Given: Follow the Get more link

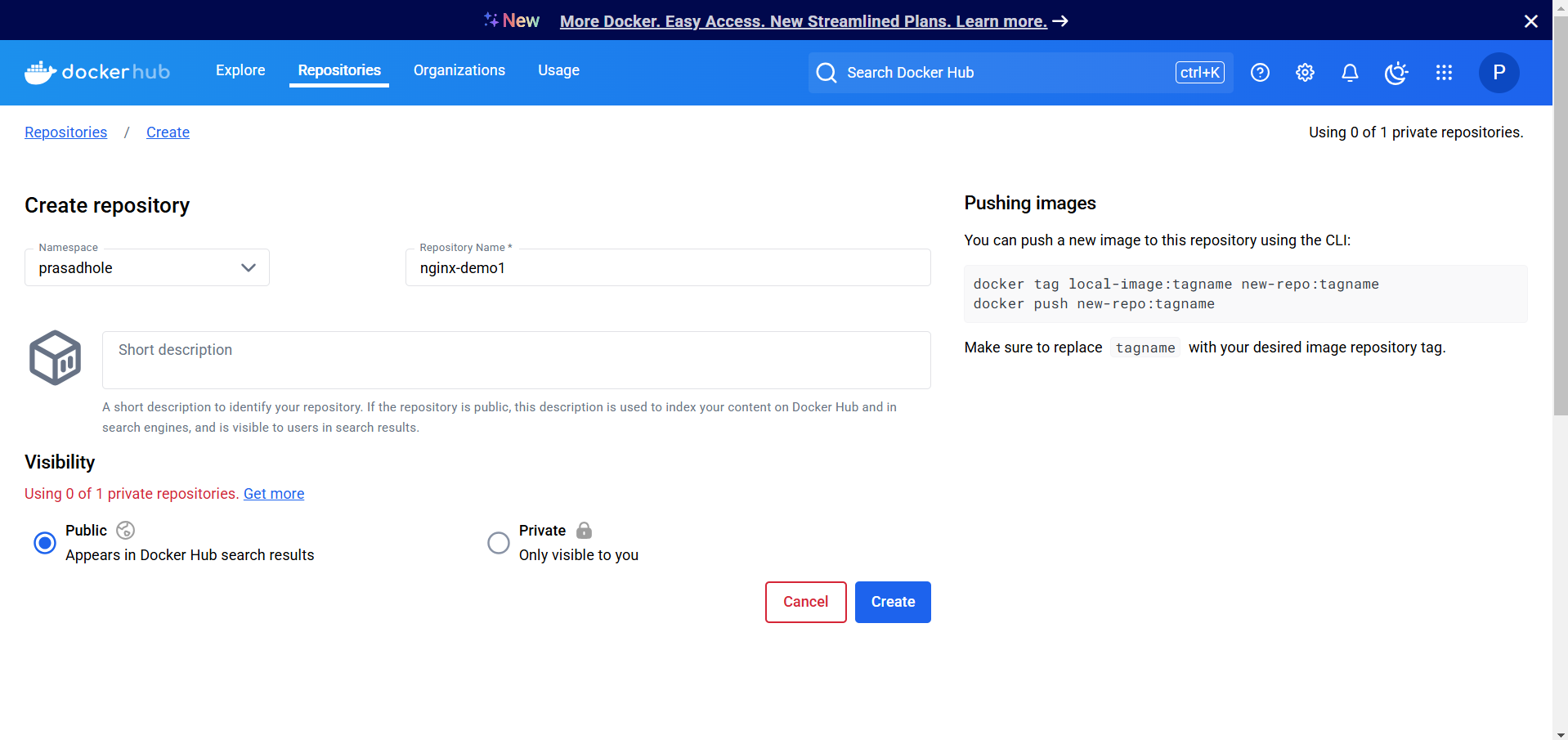Looking at the screenshot, I should pyautogui.click(x=274, y=494).
